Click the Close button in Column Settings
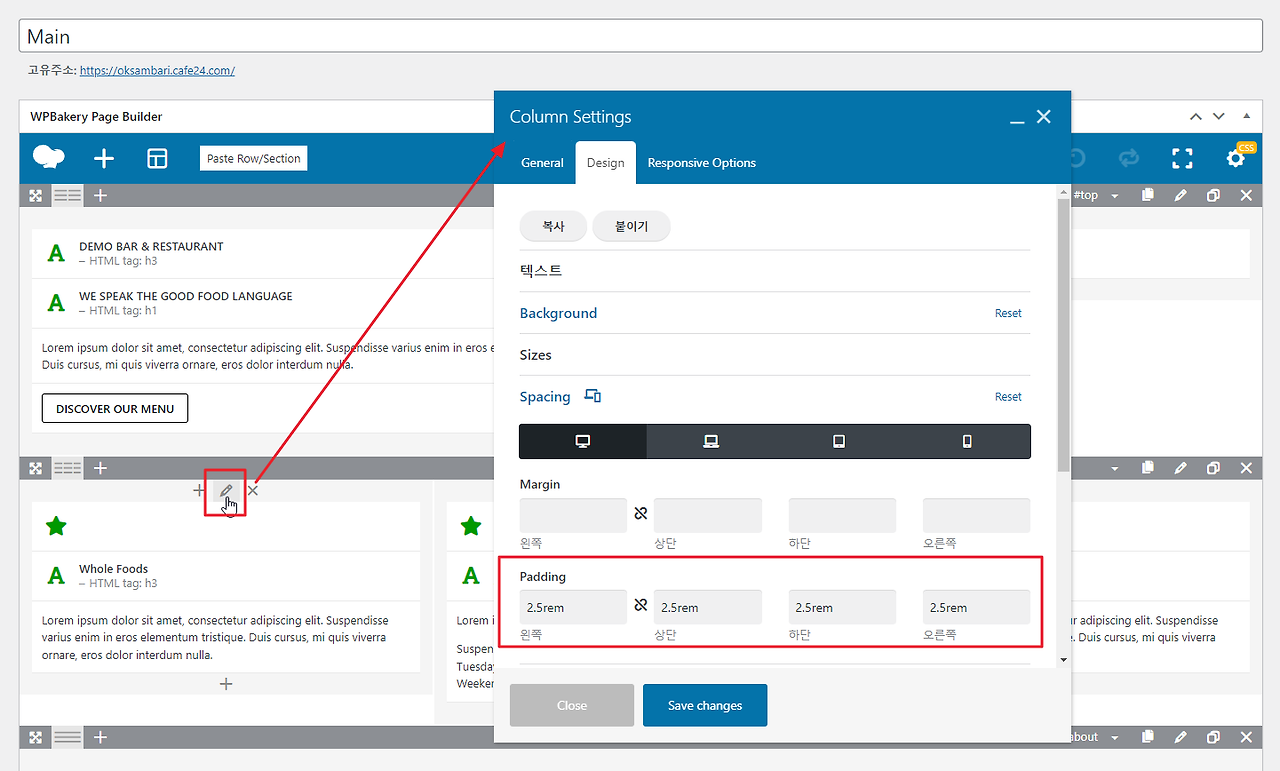 [572, 705]
